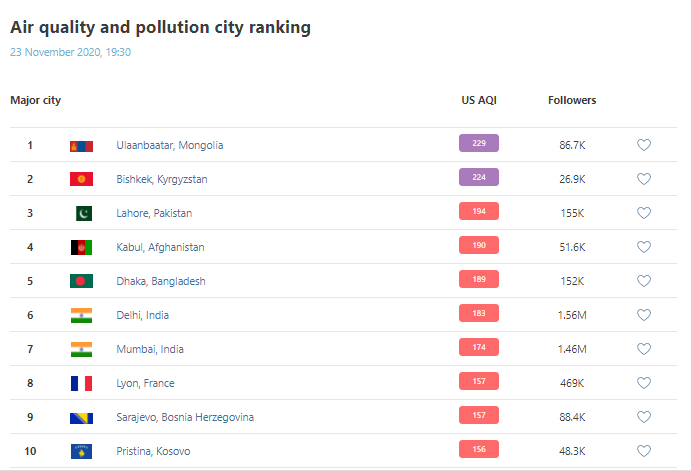Click the Pakistan flag next to Lahore
The image size is (691, 471).
[x=81, y=214]
